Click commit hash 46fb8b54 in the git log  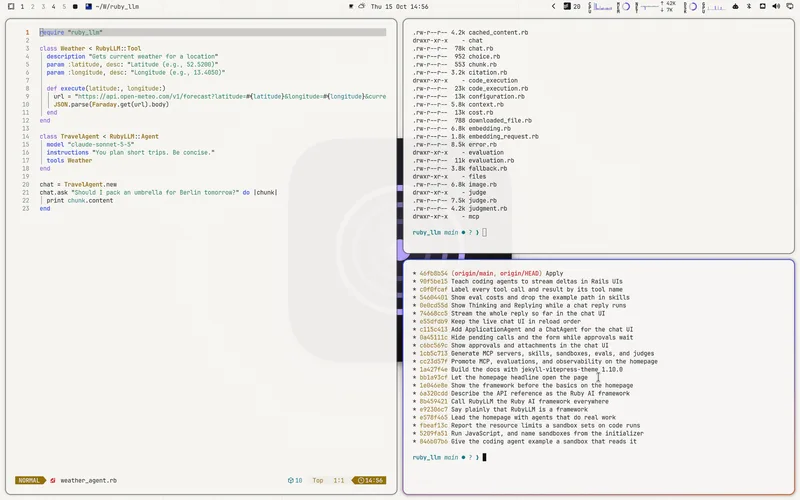tap(433, 273)
